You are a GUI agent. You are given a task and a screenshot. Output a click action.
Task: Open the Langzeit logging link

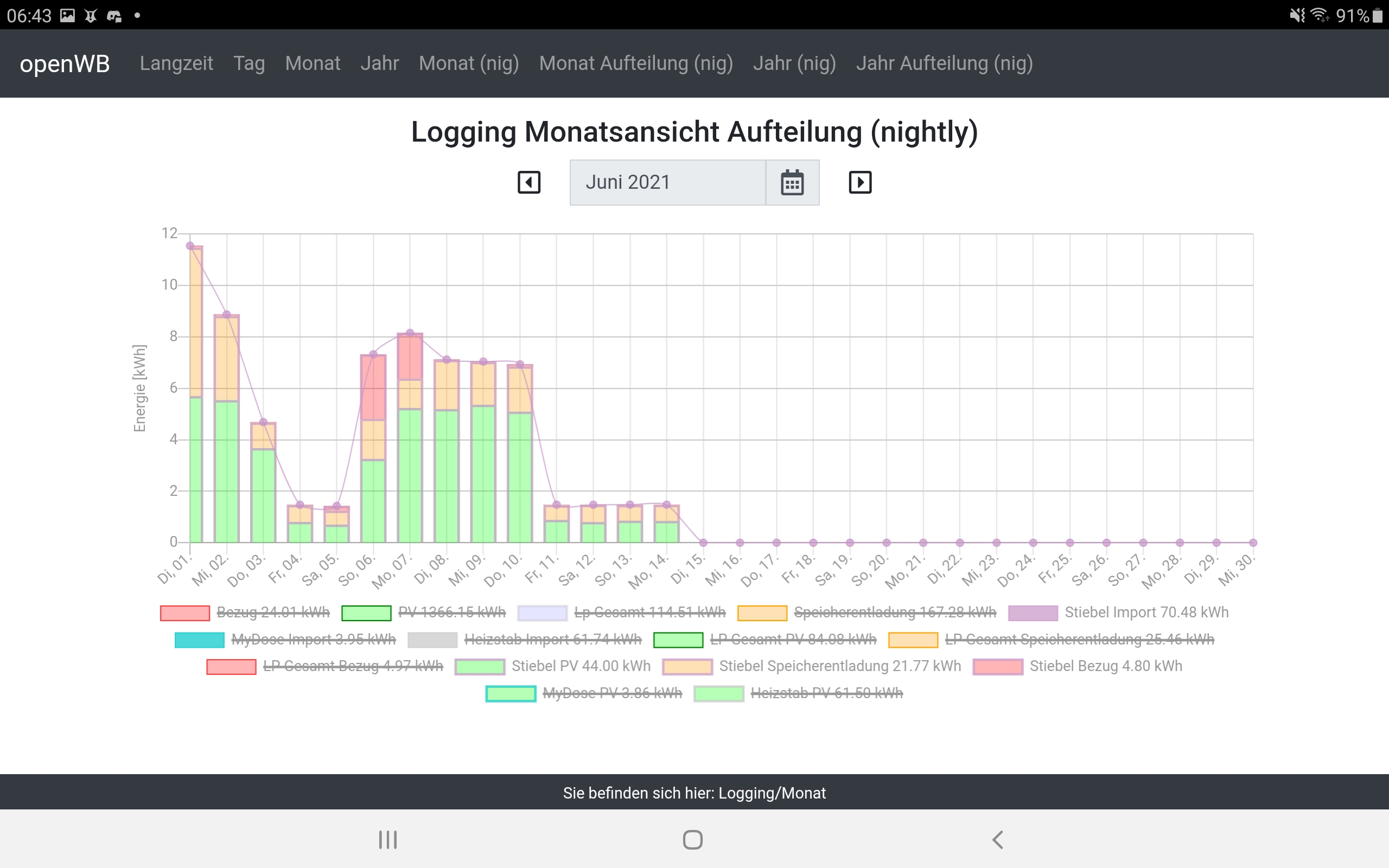coord(176,63)
